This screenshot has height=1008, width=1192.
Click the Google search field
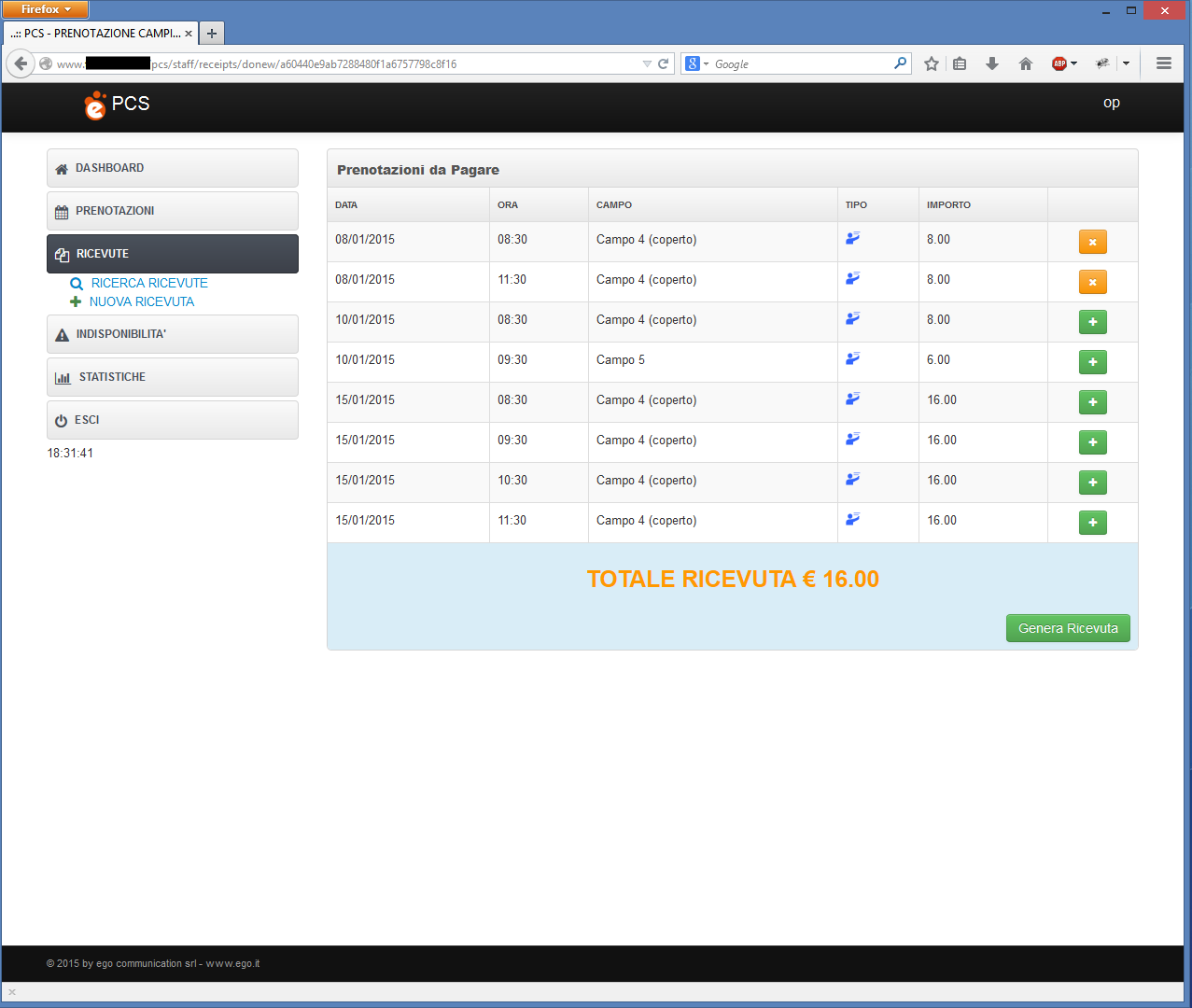click(x=801, y=64)
